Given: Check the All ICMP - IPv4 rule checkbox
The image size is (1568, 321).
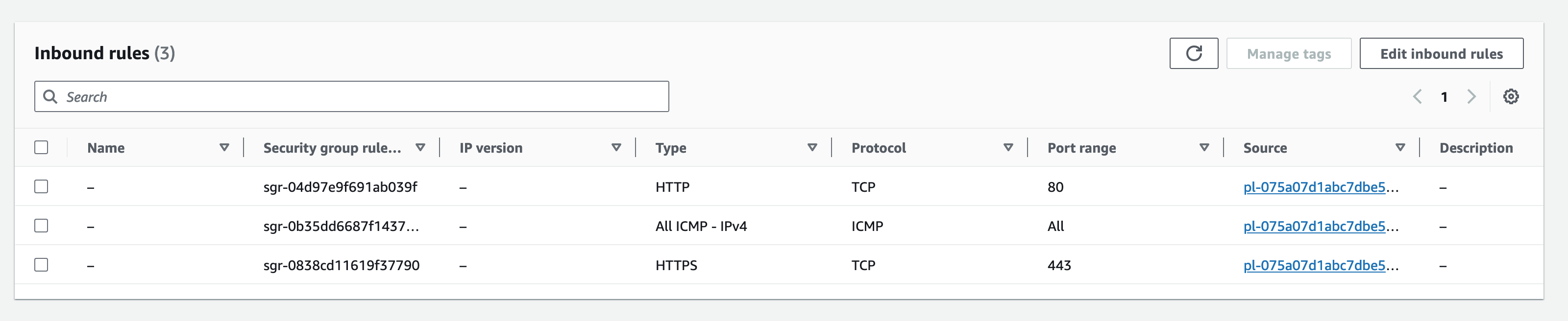Looking at the screenshot, I should 41,226.
